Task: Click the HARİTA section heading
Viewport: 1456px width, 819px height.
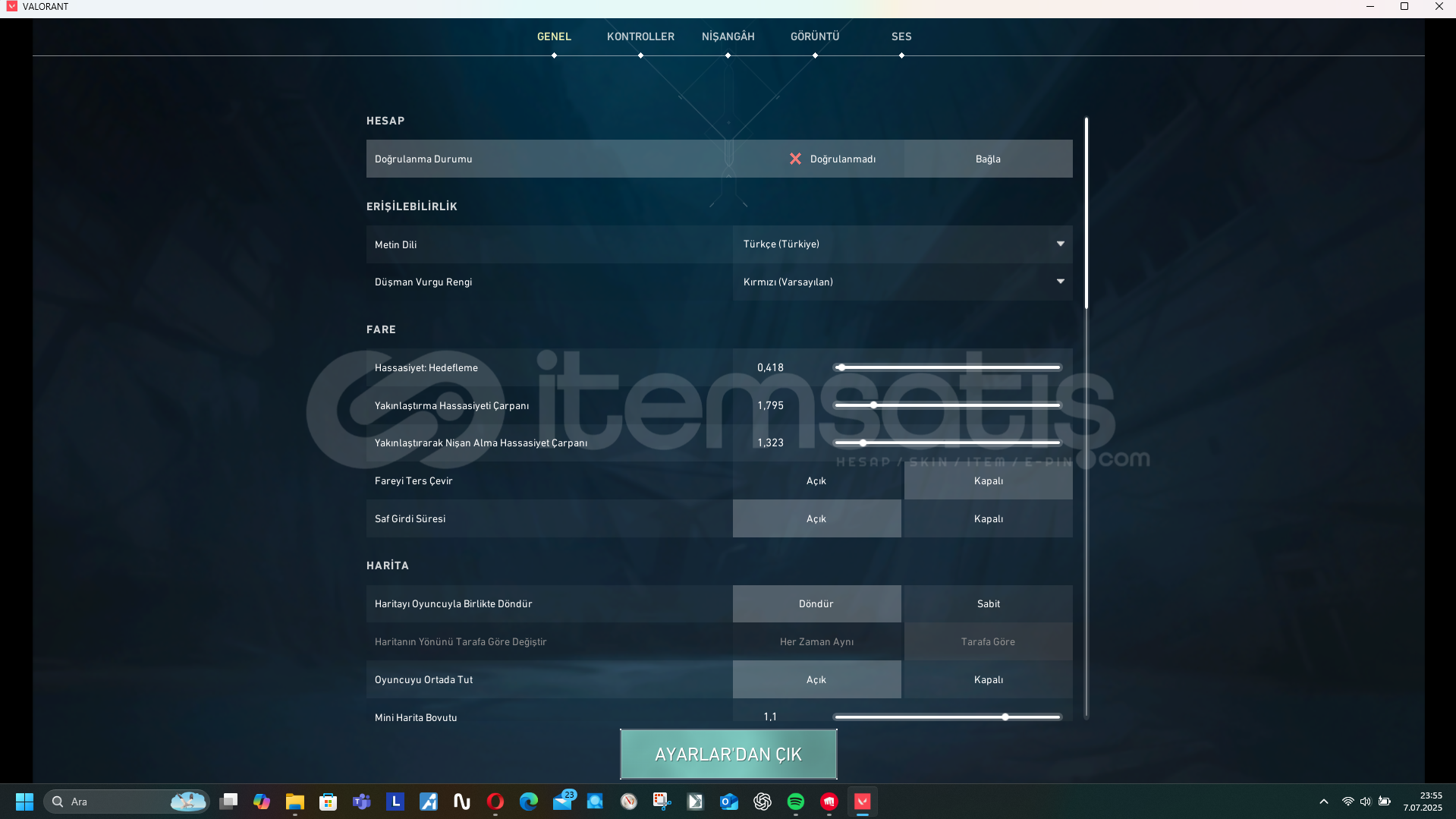Action: pos(388,566)
